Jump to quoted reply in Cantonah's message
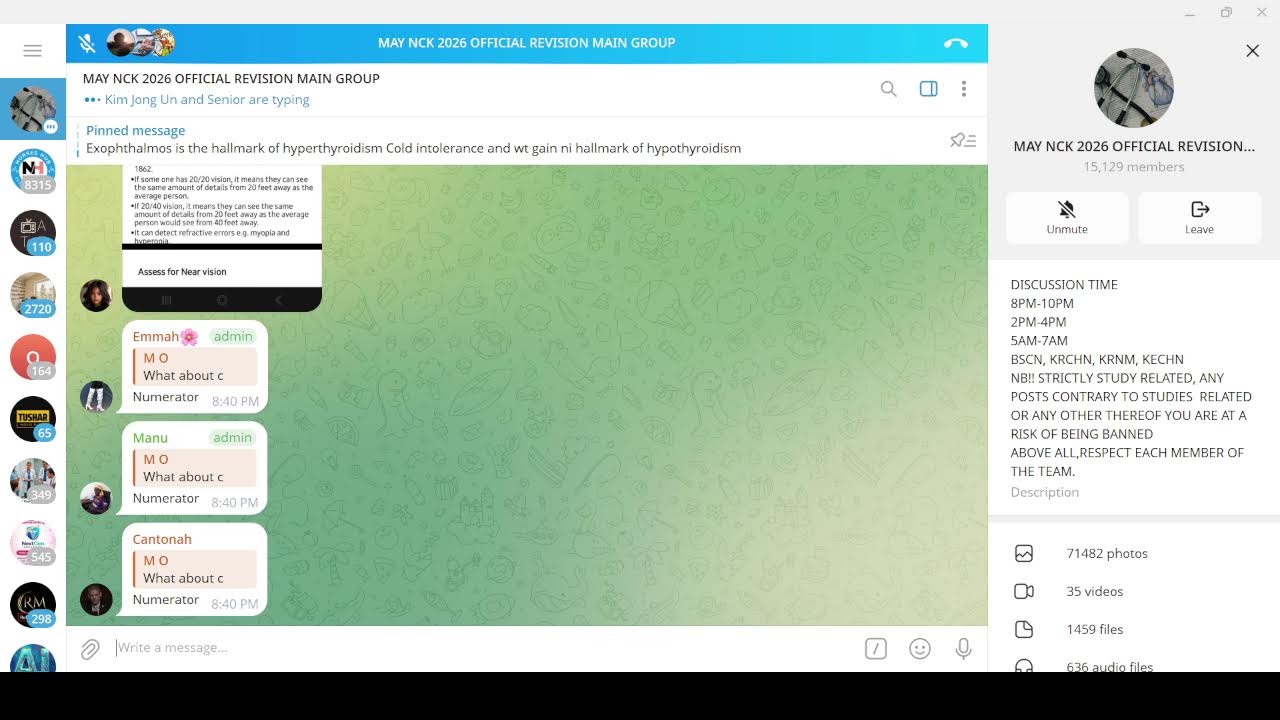The width and height of the screenshot is (1280, 720). [x=195, y=569]
